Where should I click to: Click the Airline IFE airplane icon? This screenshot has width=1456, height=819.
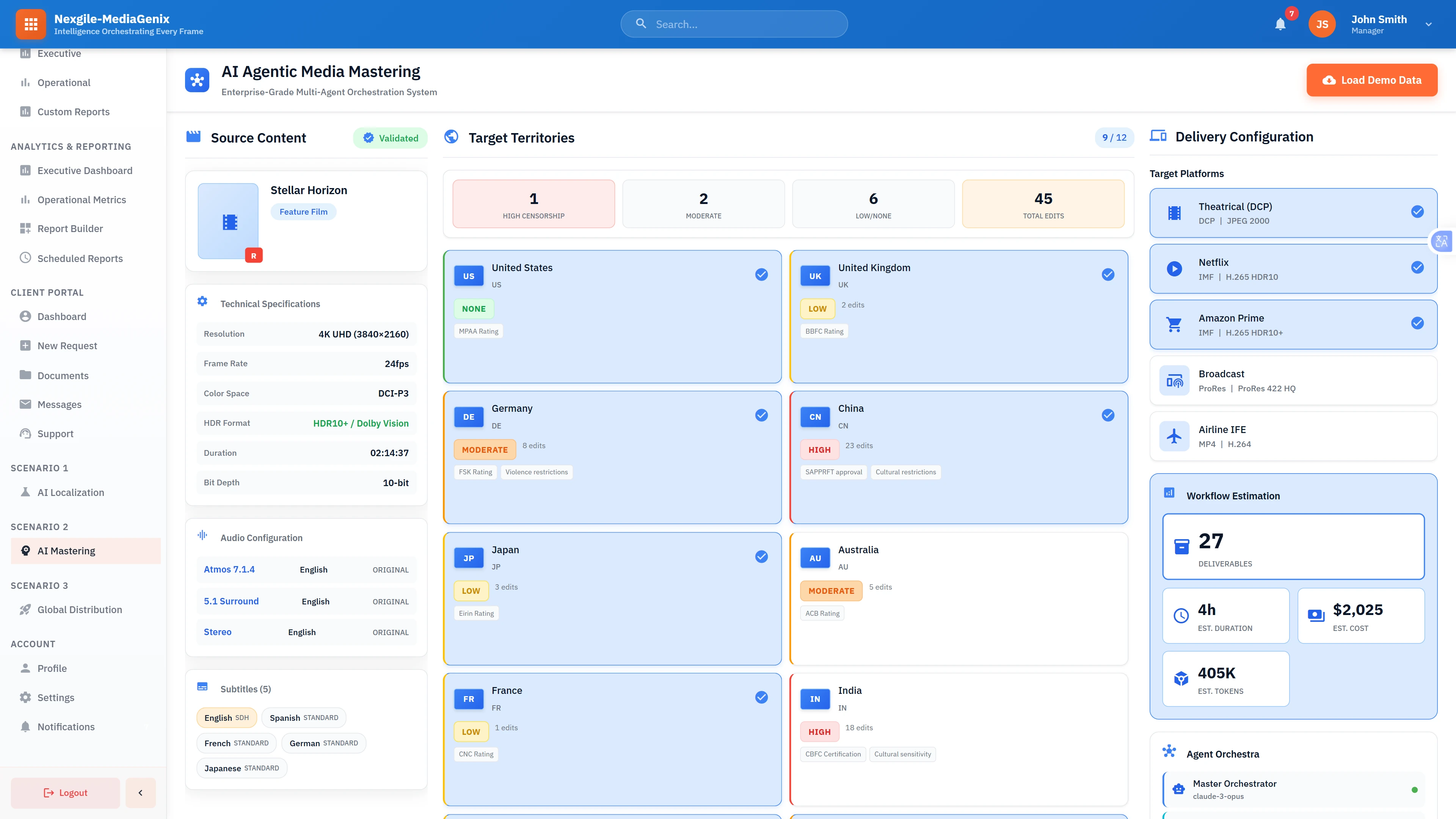(x=1174, y=435)
